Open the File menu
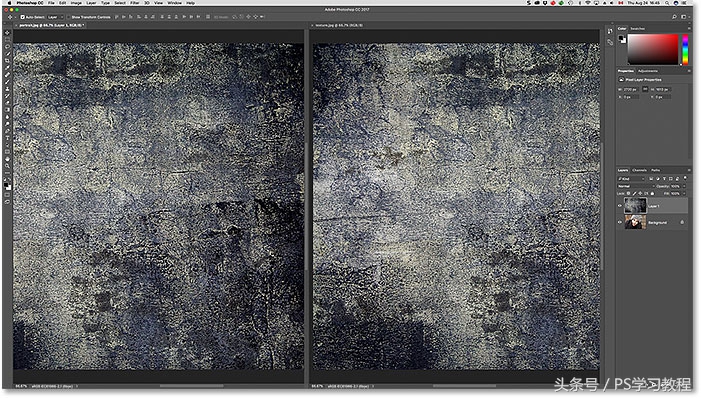This screenshot has width=701, height=398. pos(51,3)
